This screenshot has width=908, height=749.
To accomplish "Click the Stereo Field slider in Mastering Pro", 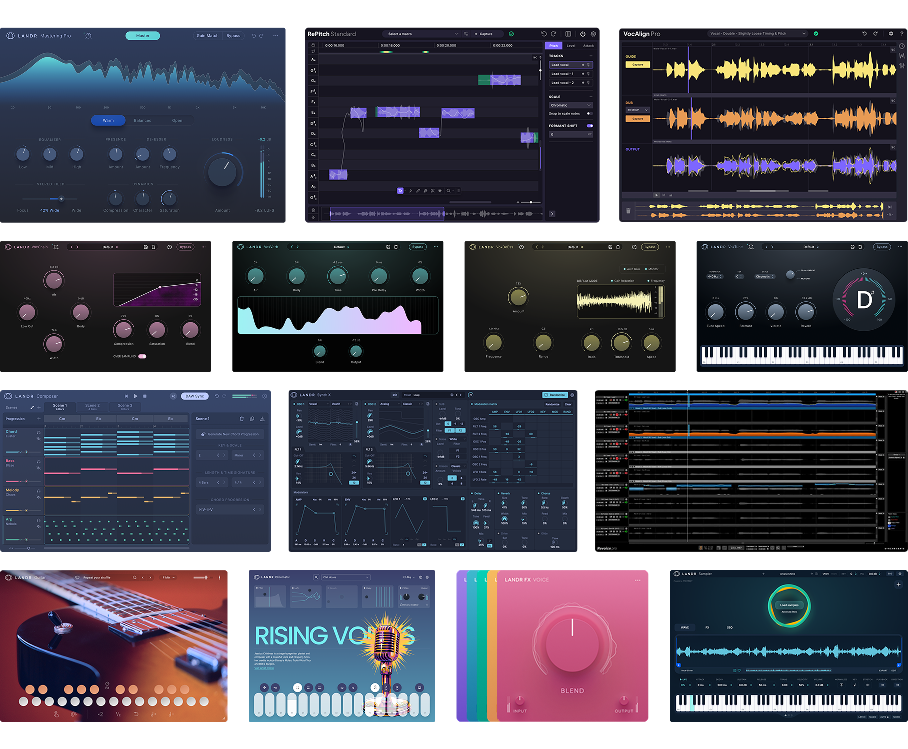I will click(50, 199).
